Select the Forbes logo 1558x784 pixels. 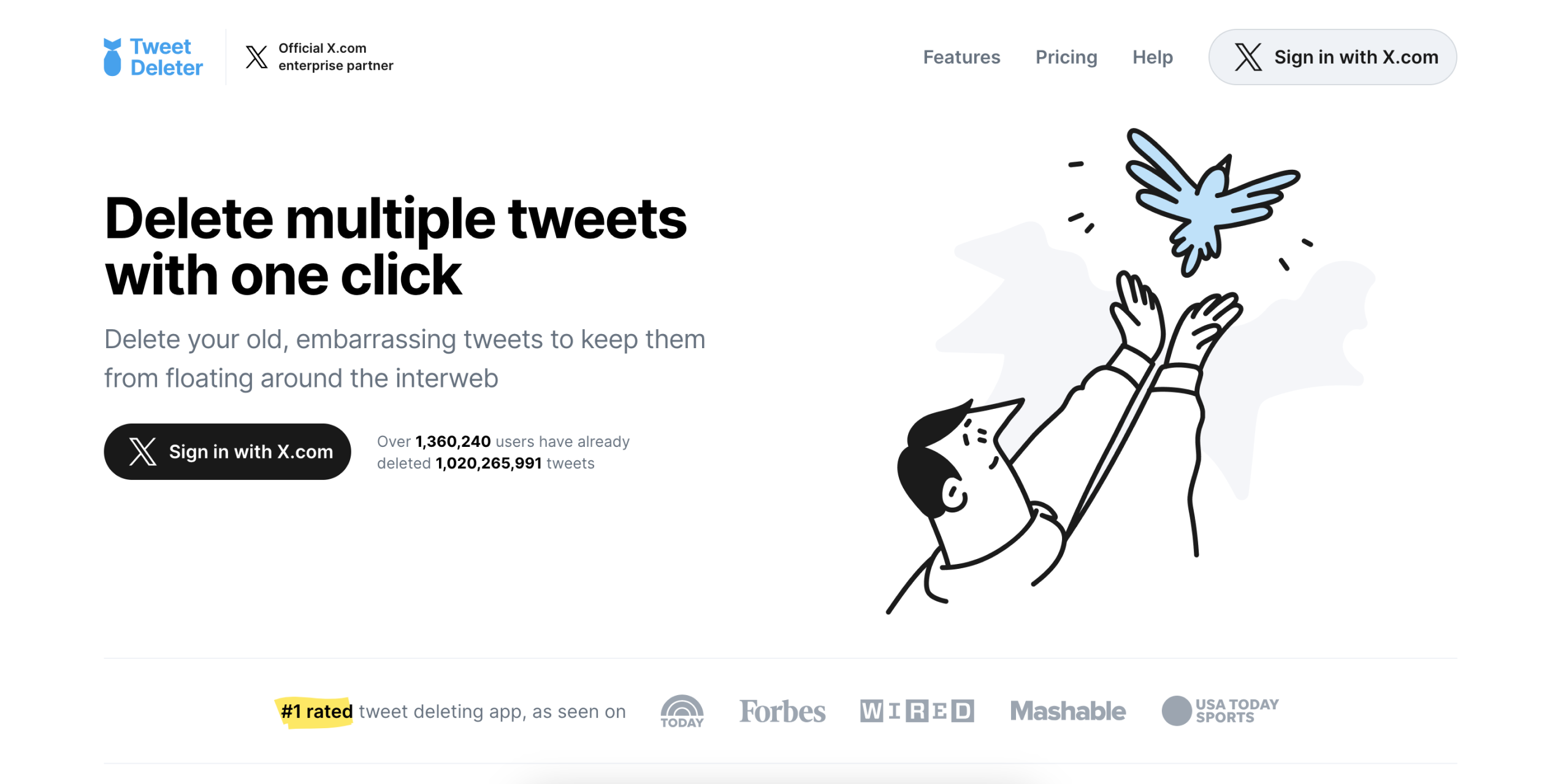click(x=783, y=711)
